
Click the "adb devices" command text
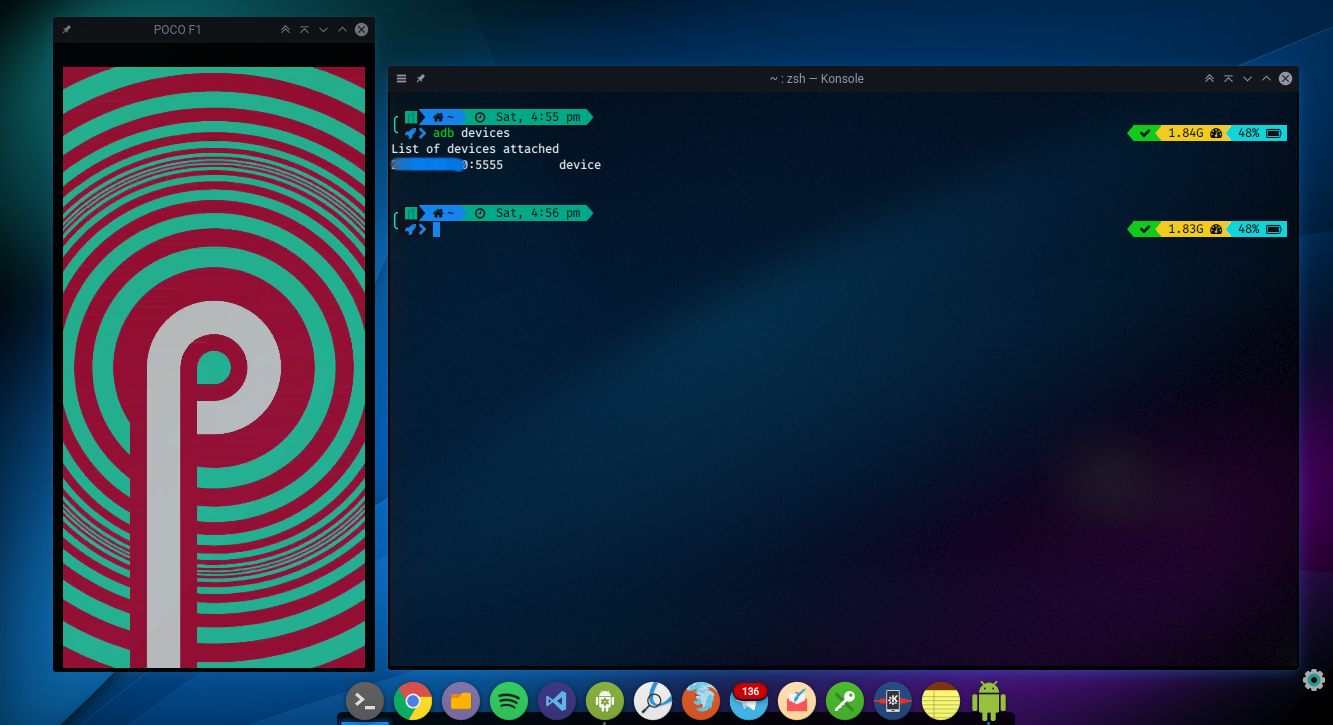[x=471, y=133]
